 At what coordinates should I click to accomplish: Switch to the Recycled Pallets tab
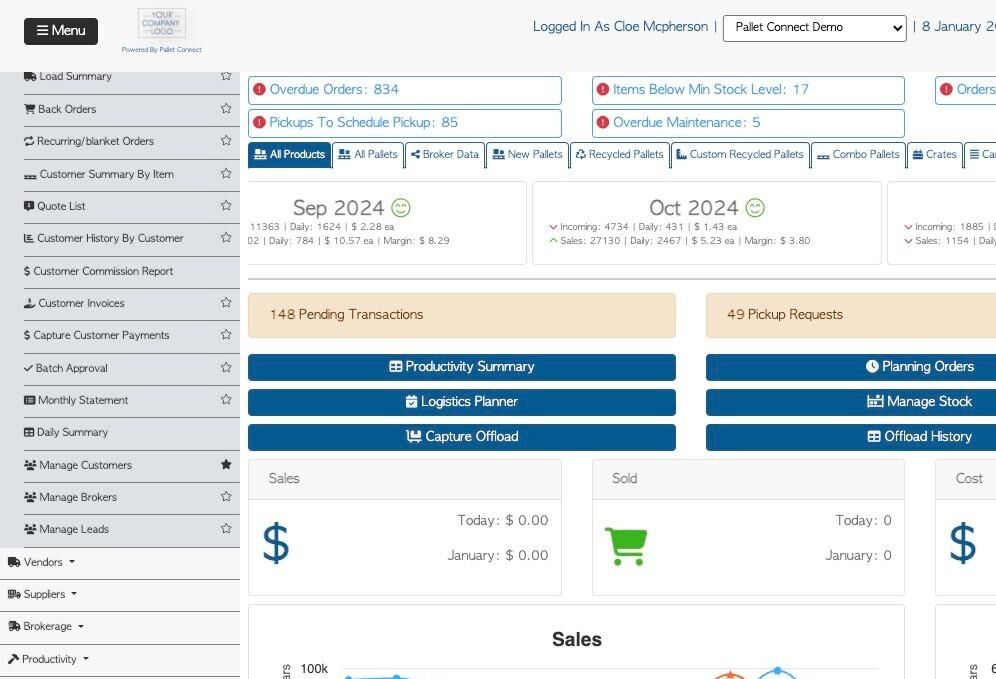point(619,154)
